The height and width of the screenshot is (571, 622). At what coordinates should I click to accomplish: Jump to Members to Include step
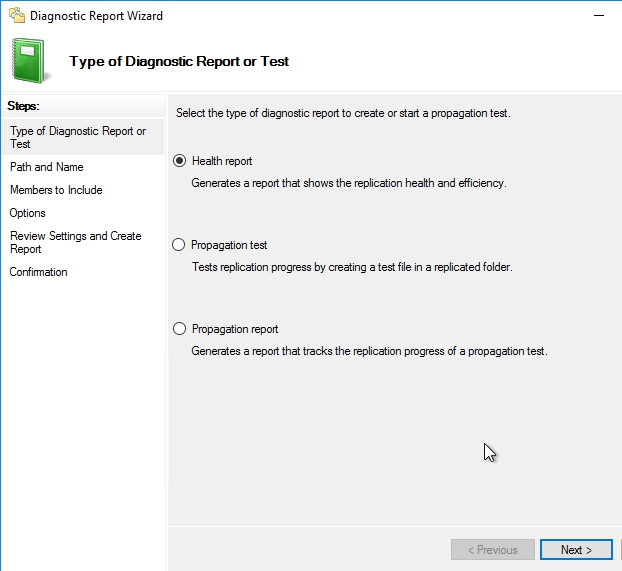56,190
